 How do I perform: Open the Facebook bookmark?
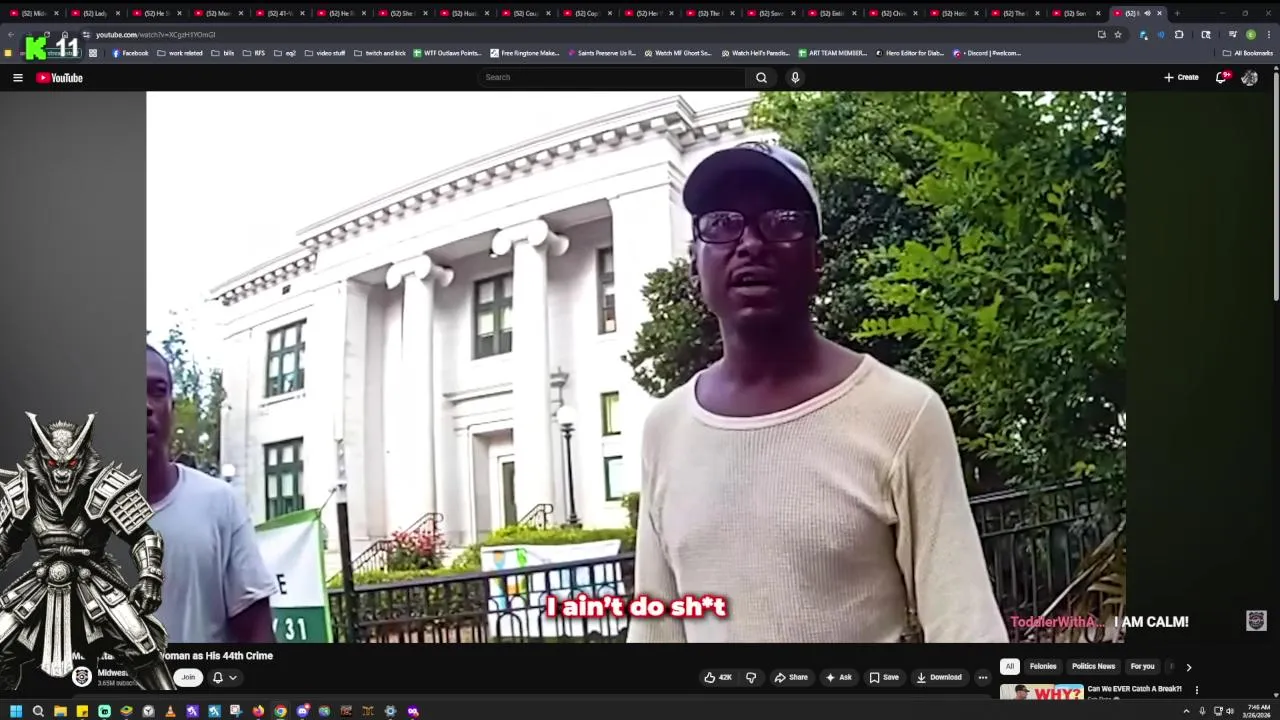tap(130, 53)
